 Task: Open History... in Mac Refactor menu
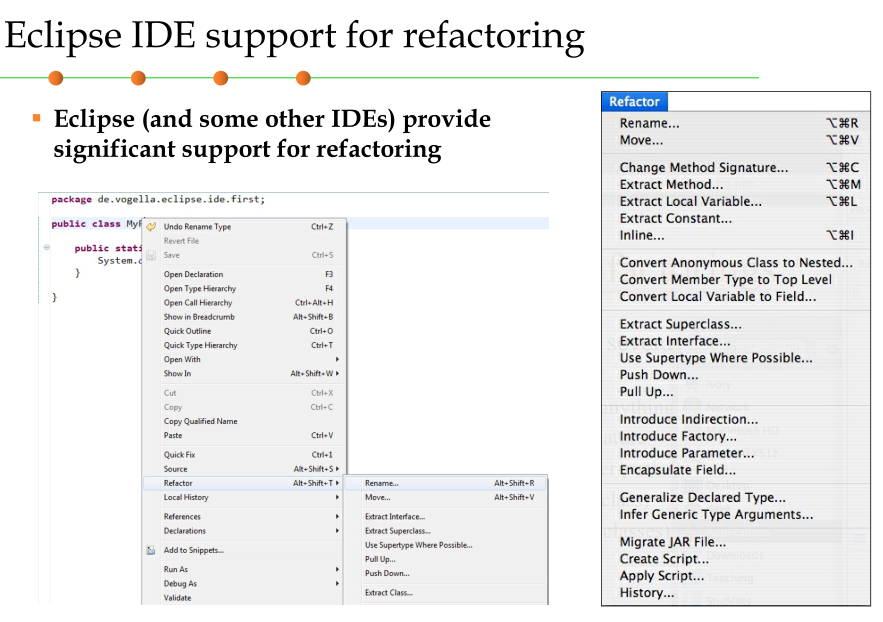point(736,593)
